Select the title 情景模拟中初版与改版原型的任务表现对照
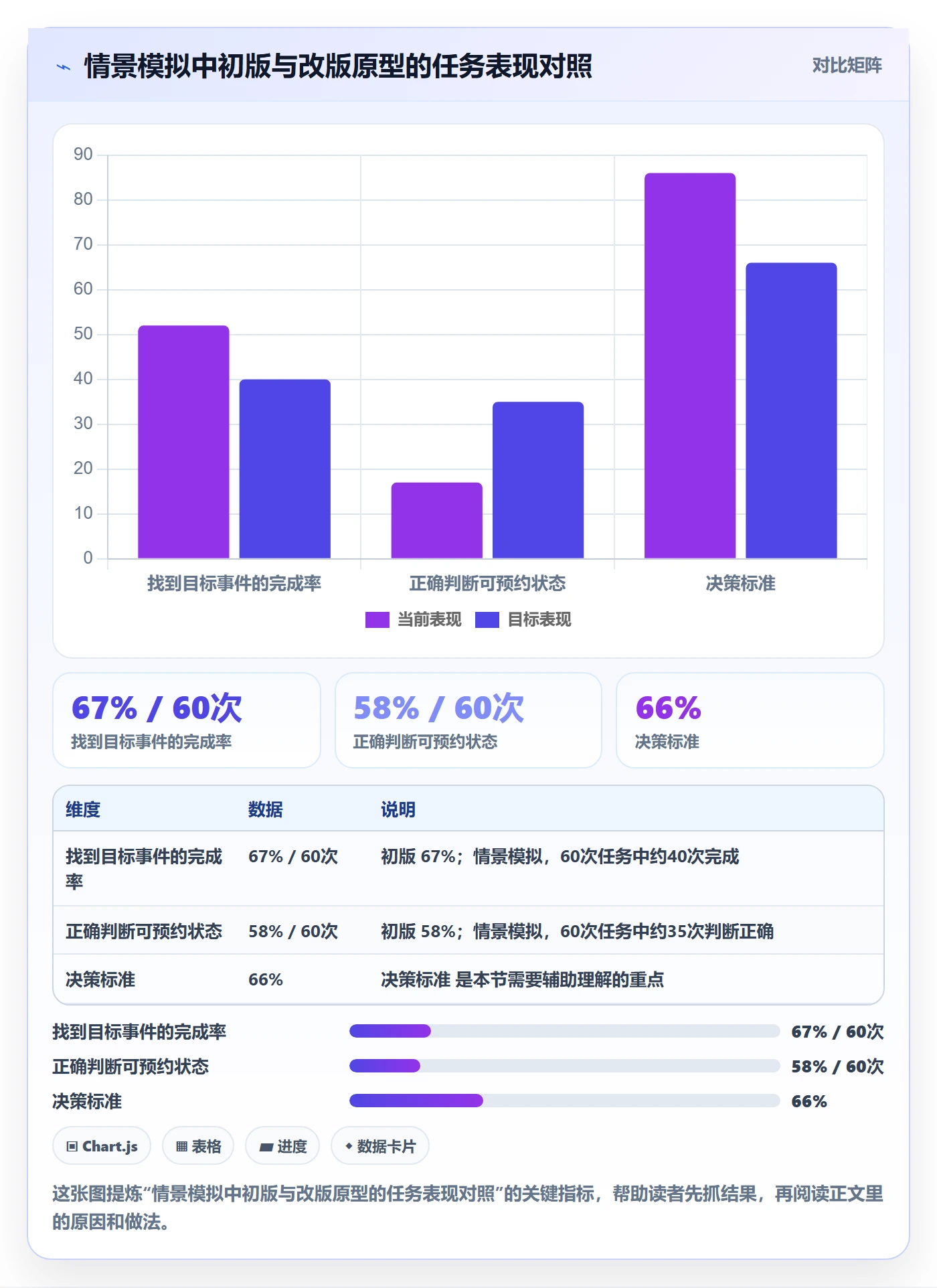The image size is (937, 1288). tap(338, 66)
